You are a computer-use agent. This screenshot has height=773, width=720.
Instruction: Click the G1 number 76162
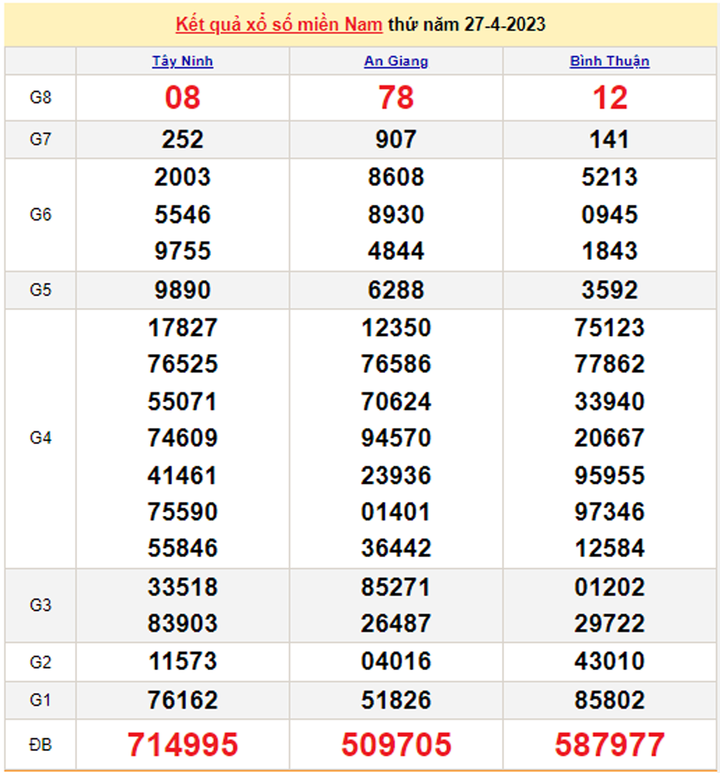182,700
